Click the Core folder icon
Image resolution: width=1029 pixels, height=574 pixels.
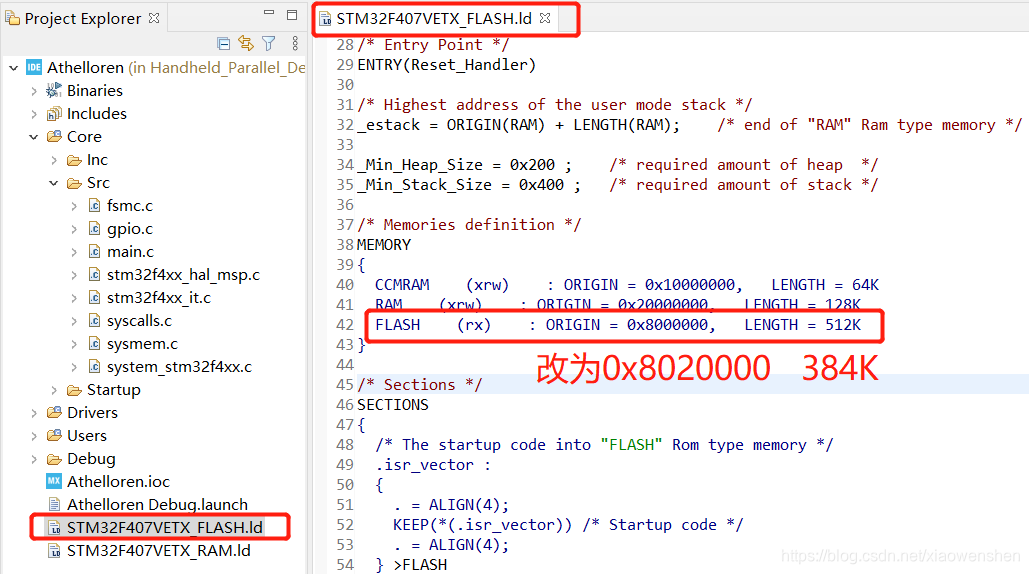[54, 136]
